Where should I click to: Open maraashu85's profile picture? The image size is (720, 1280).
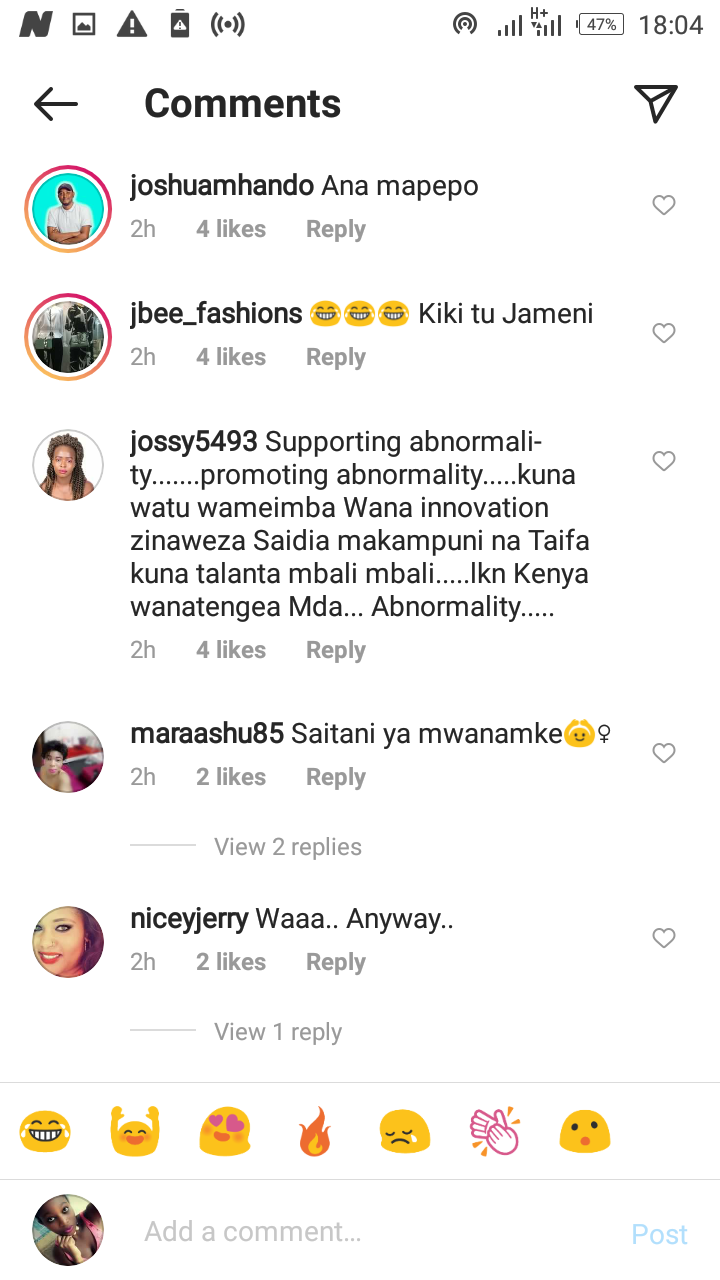(68, 757)
